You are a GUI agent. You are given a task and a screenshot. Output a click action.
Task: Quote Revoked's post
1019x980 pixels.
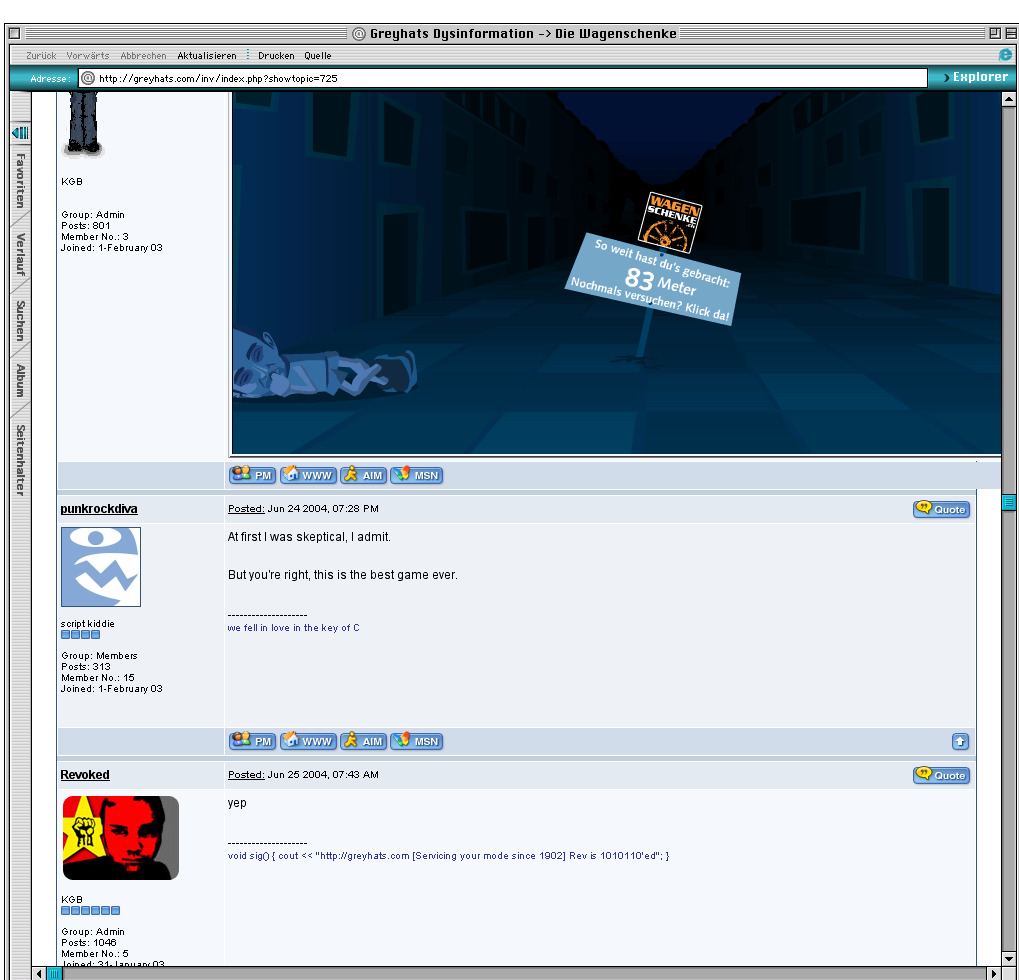(941, 775)
